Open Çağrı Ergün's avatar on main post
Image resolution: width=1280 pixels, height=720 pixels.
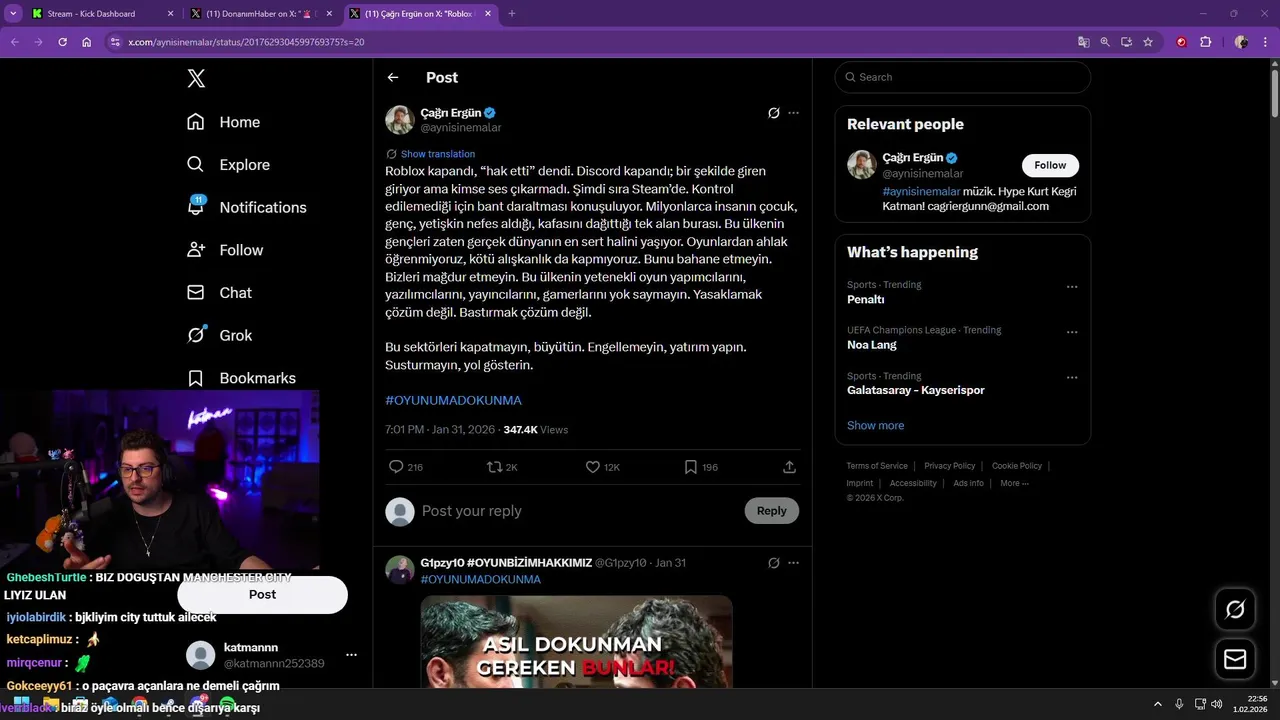[400, 120]
